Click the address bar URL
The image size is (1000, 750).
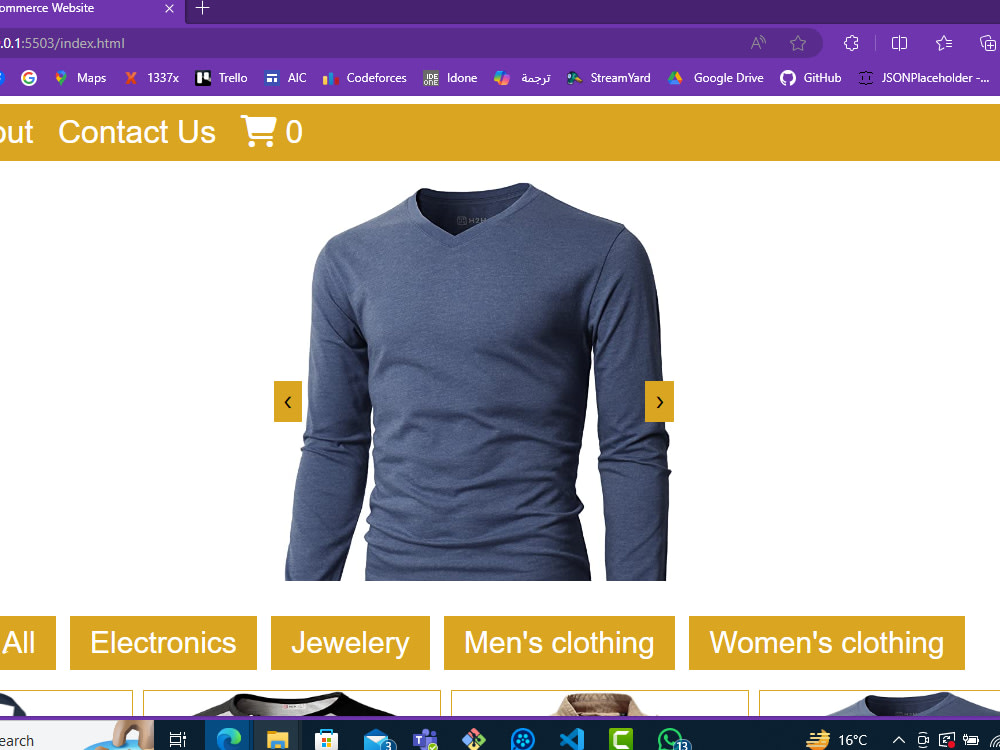[62, 43]
